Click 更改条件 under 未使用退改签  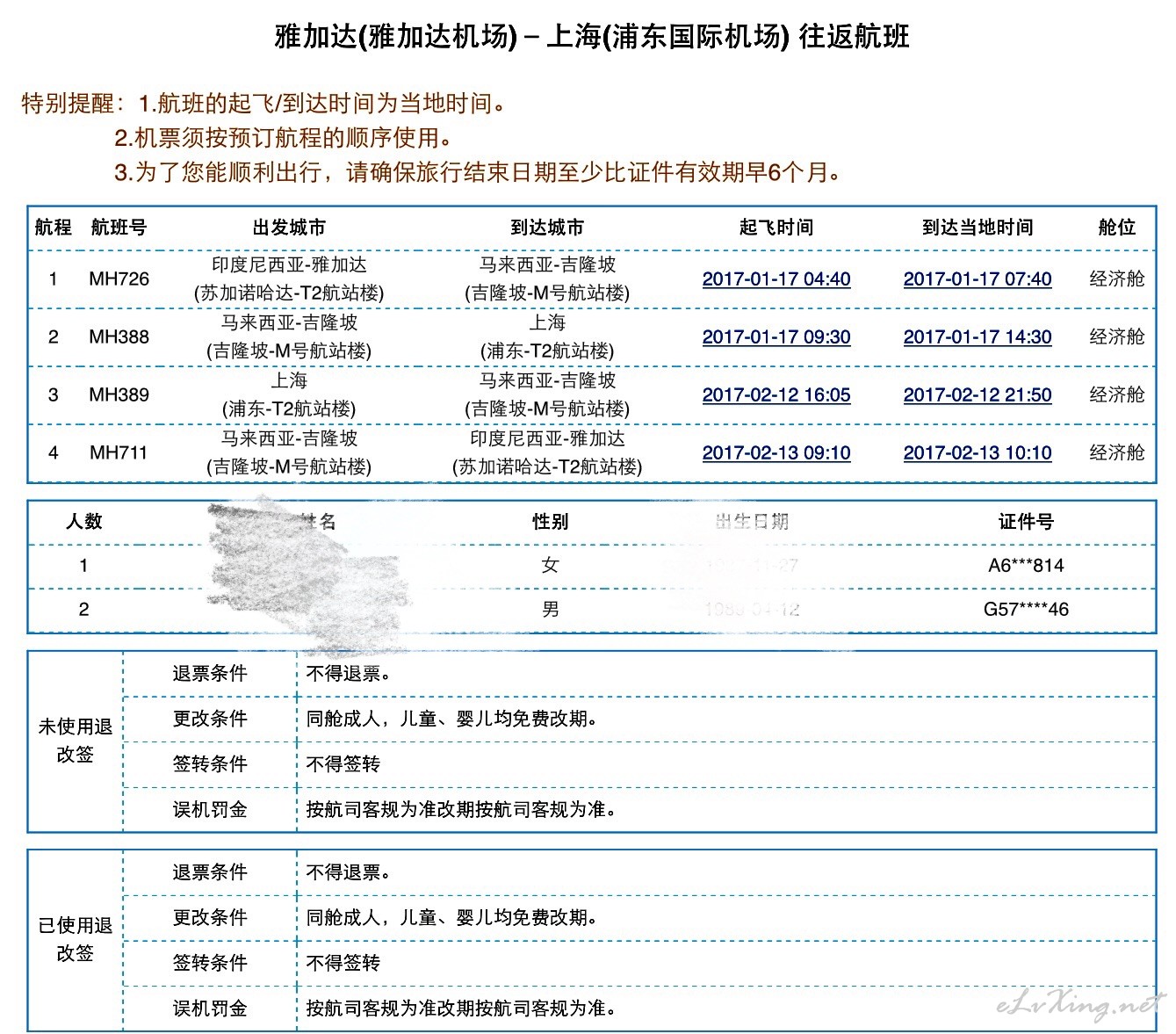[x=210, y=719]
